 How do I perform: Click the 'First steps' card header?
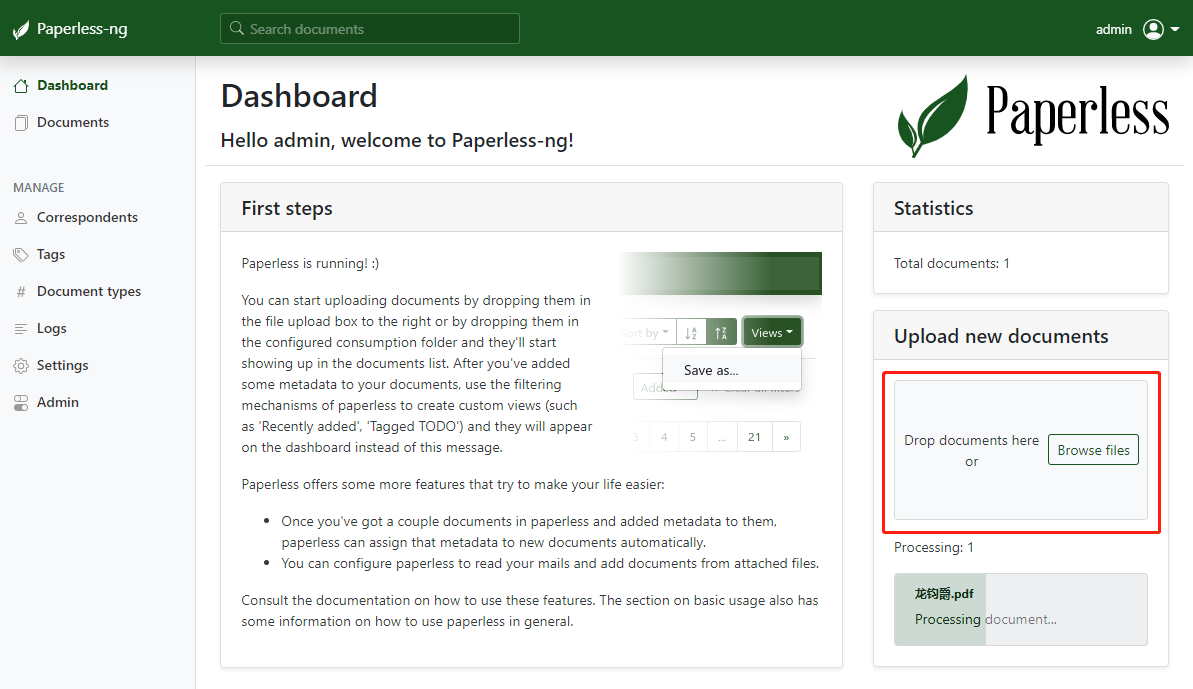(531, 208)
